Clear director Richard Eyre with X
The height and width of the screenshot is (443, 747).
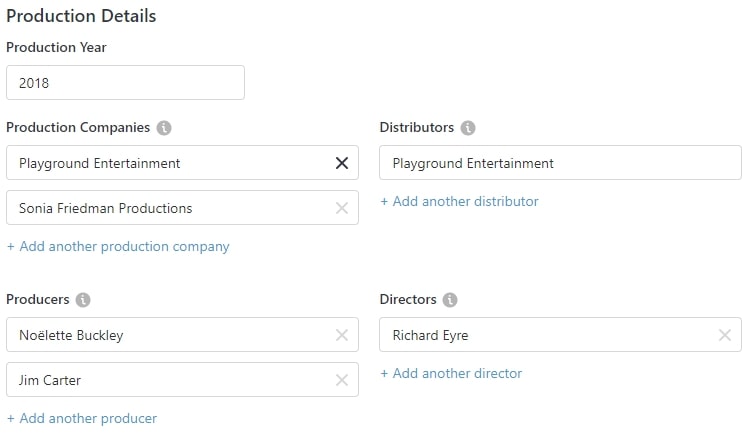point(725,335)
